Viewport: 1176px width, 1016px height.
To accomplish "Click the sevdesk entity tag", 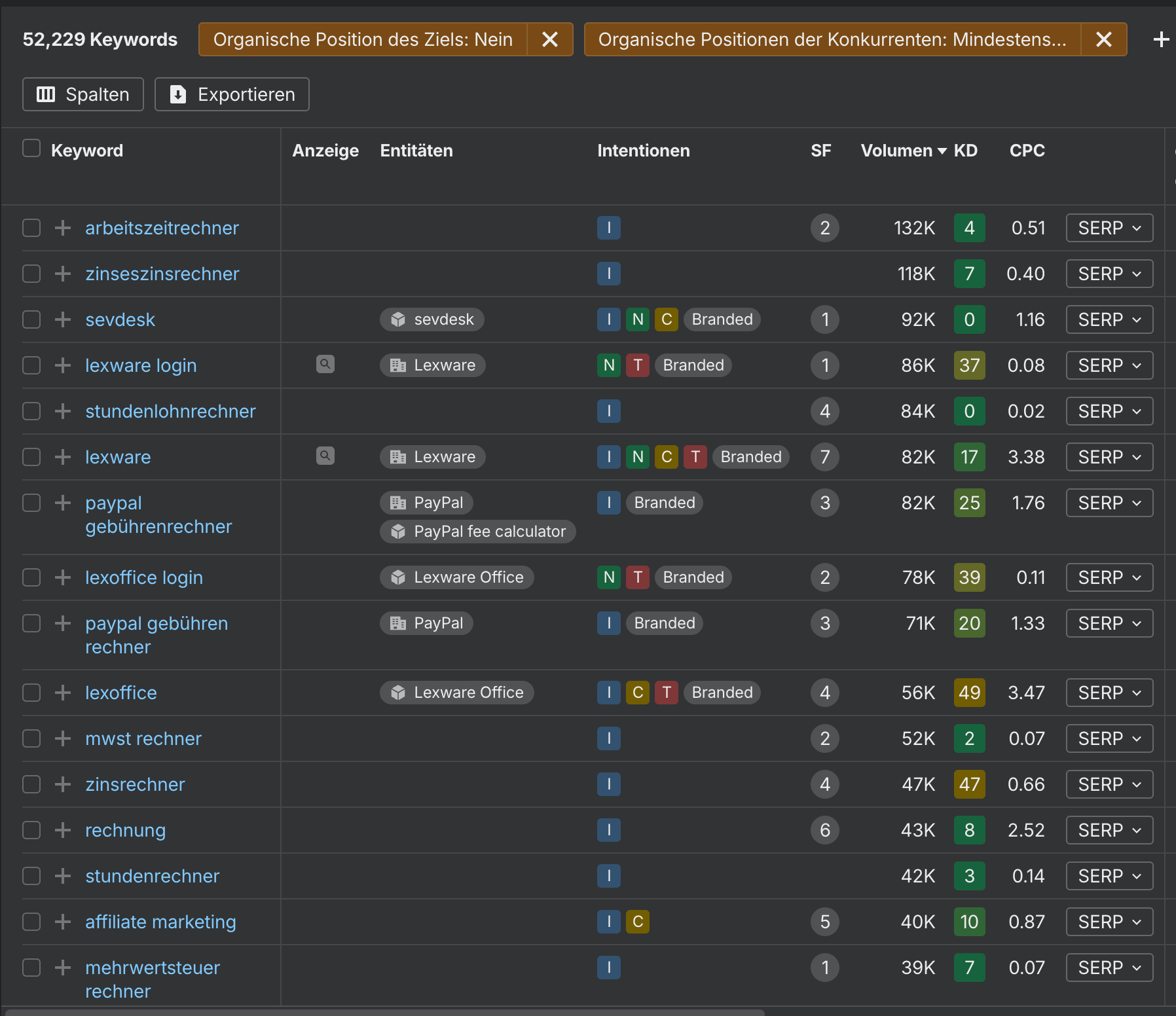I will (432, 319).
